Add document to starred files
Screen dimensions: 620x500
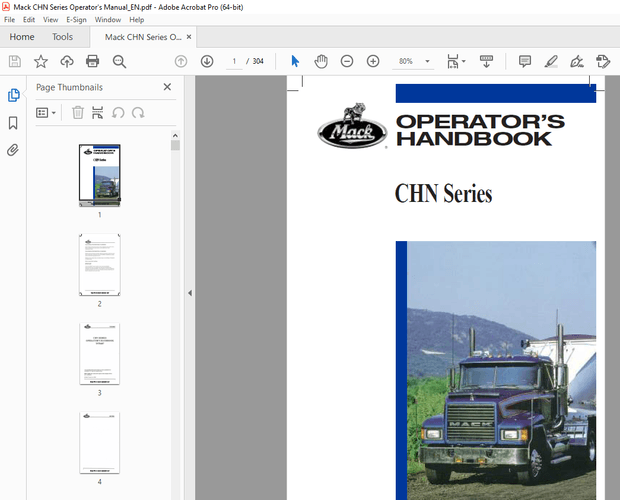click(41, 61)
